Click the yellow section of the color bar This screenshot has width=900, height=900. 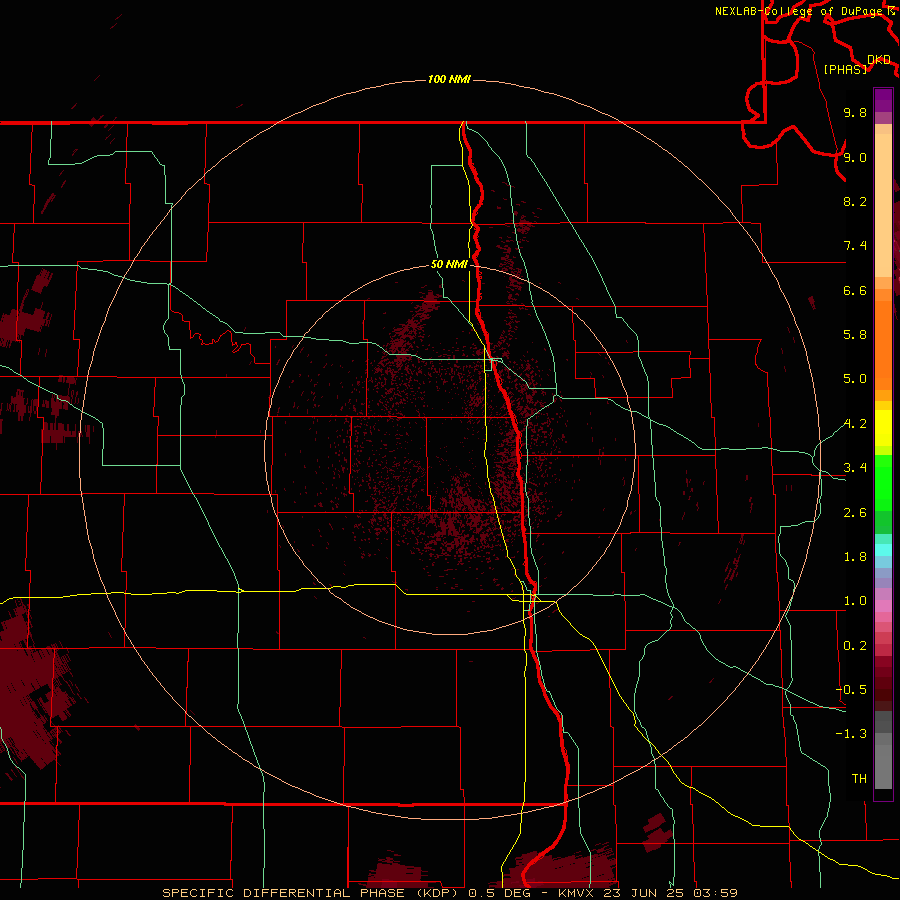tap(883, 428)
